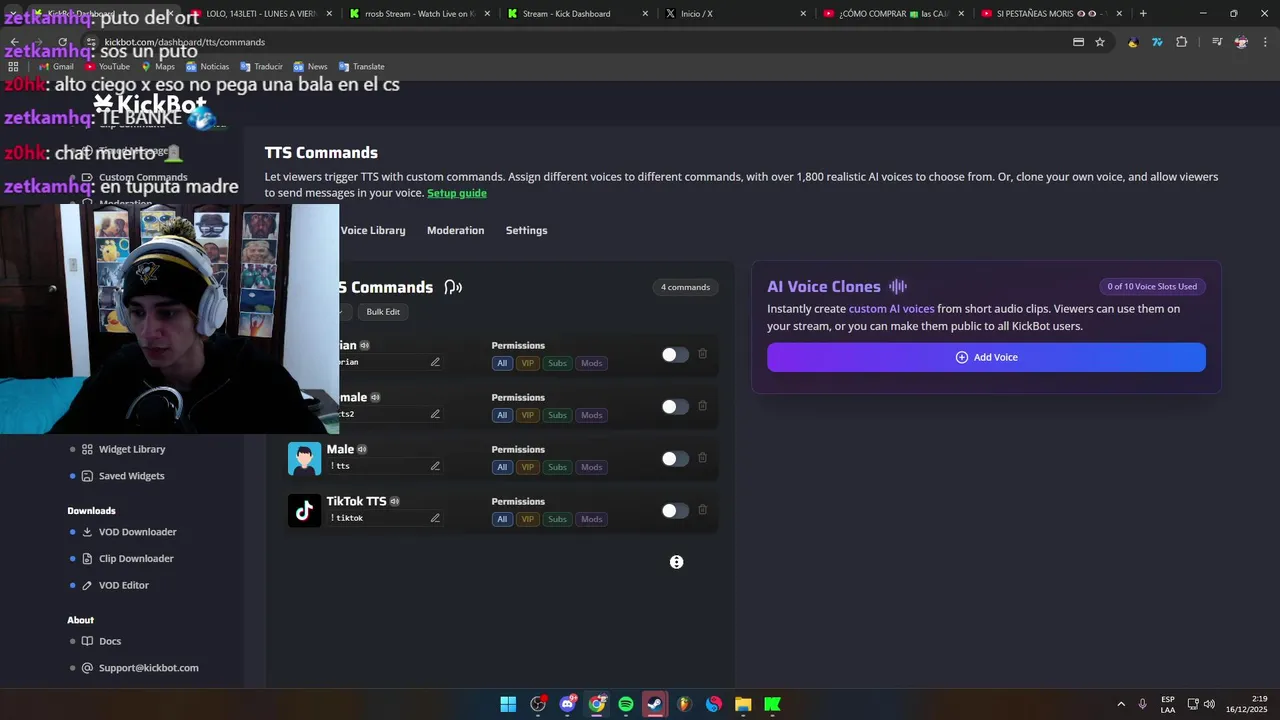Viewport: 1280px width, 720px height.
Task: Open the Settings tab
Action: [x=526, y=230]
